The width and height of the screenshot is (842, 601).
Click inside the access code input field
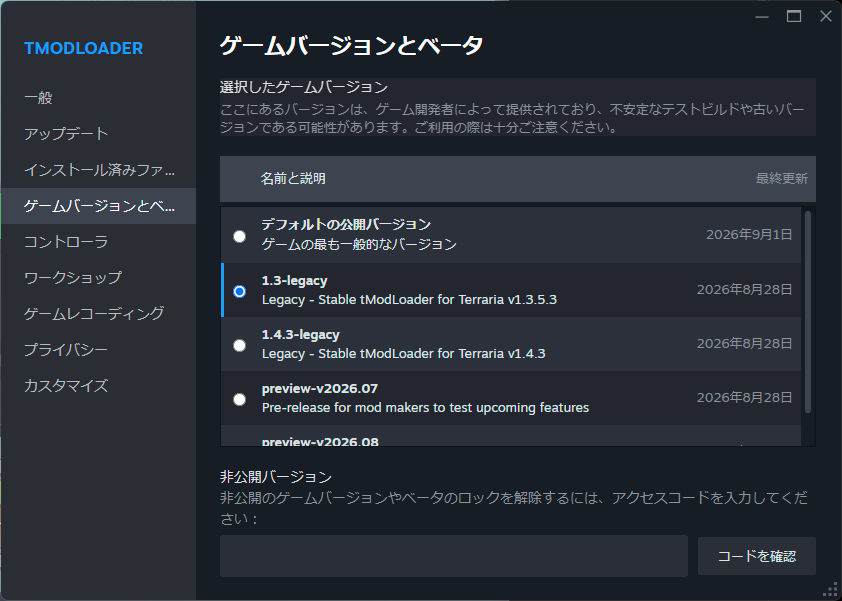454,556
